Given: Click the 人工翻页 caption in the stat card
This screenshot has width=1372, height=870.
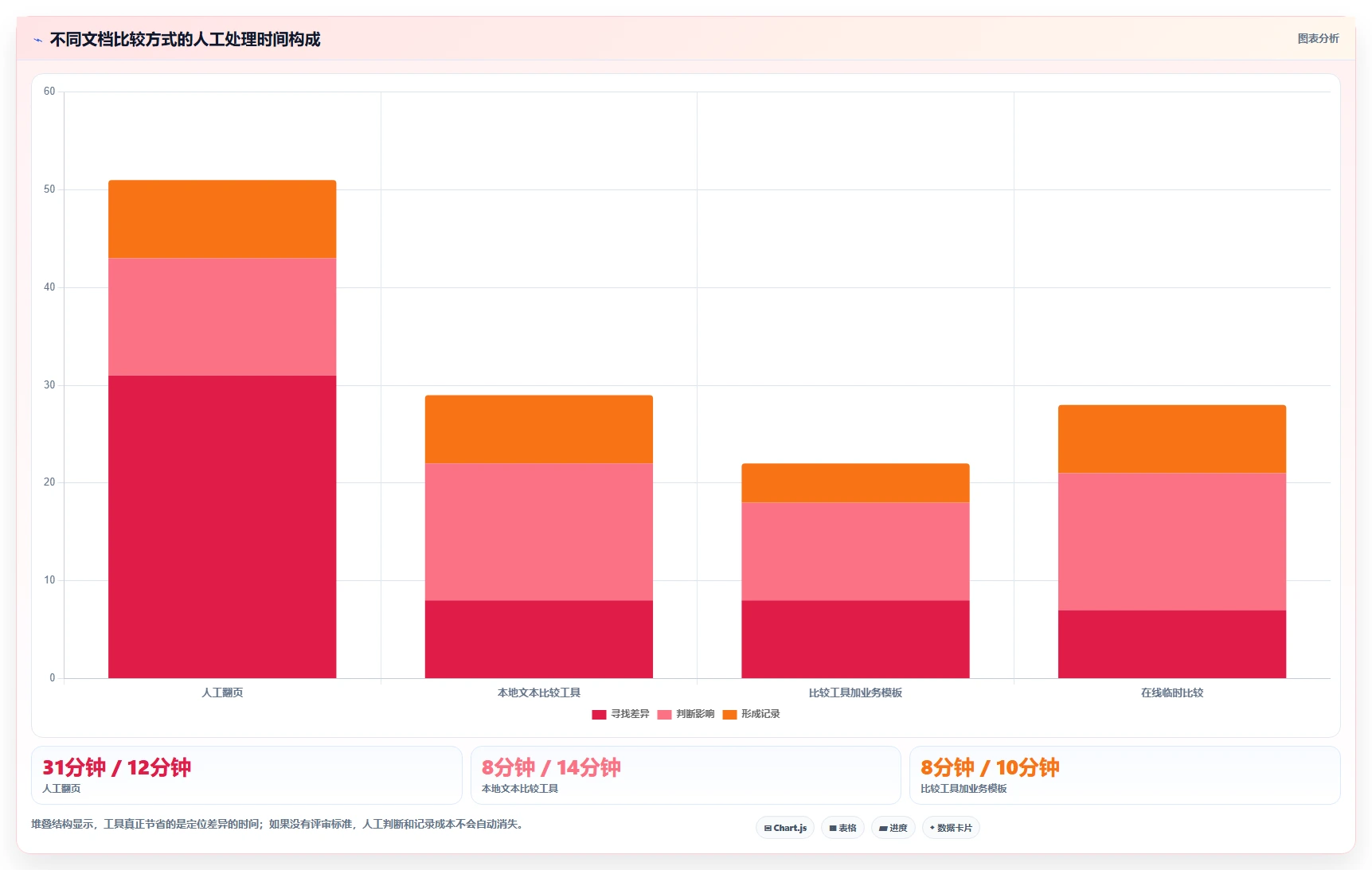Looking at the screenshot, I should pos(61,789).
